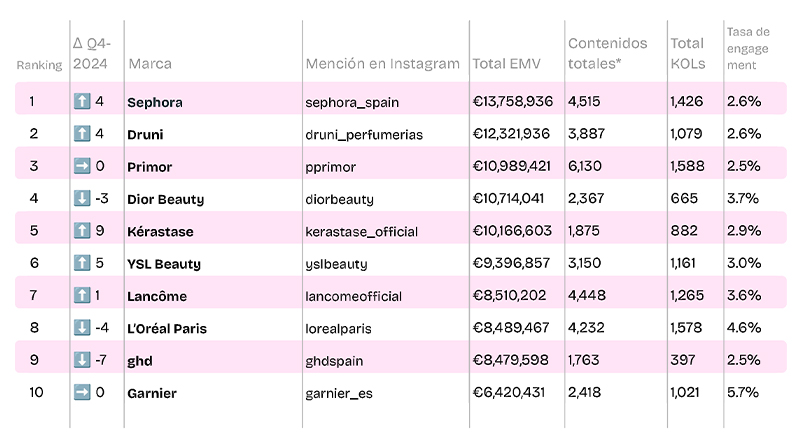
Task: Click the Marca column header
Action: pyautogui.click(x=149, y=64)
